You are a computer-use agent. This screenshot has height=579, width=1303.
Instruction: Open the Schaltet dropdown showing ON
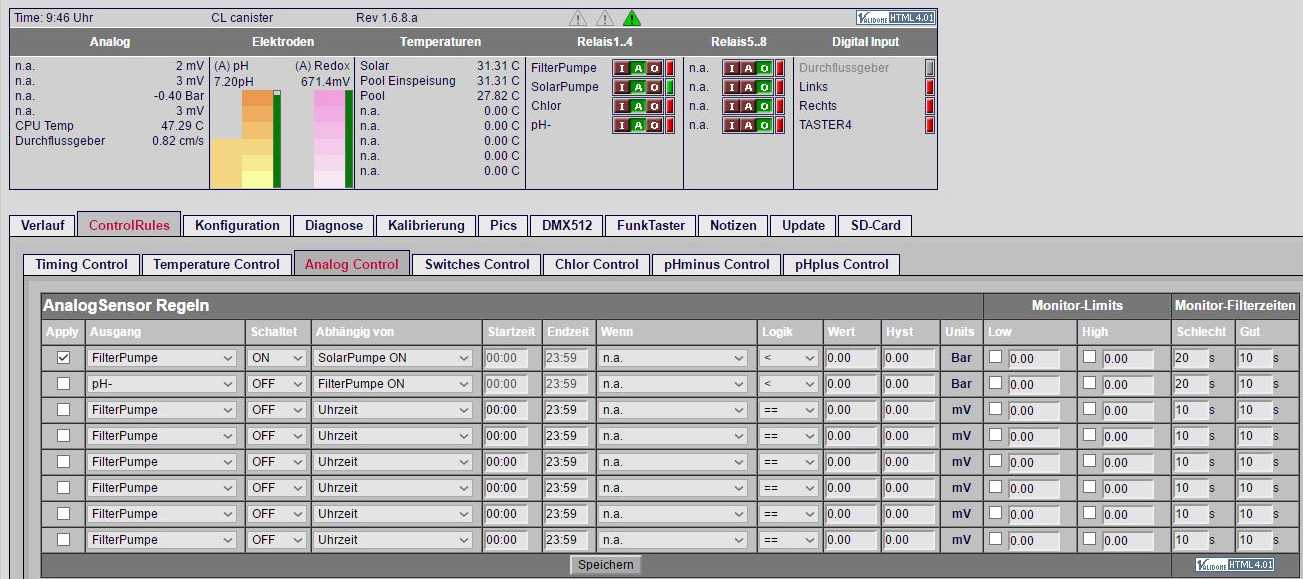(277, 357)
